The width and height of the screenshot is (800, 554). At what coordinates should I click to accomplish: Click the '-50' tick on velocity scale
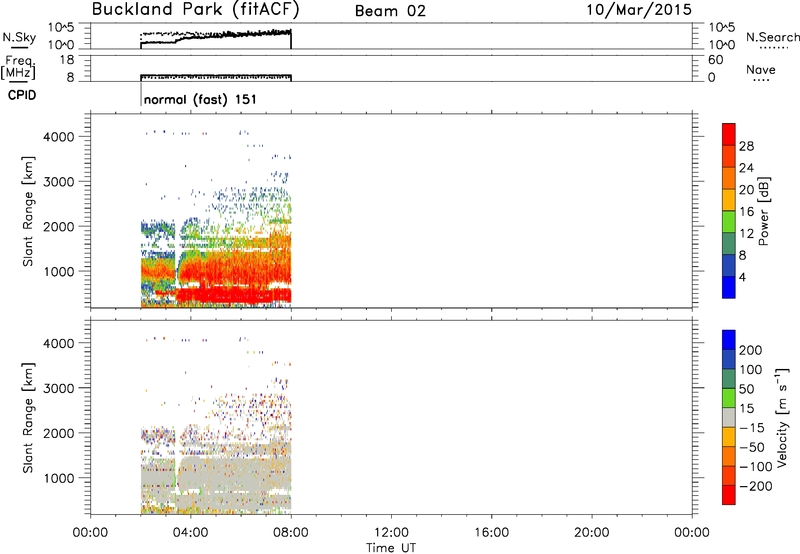click(x=752, y=447)
